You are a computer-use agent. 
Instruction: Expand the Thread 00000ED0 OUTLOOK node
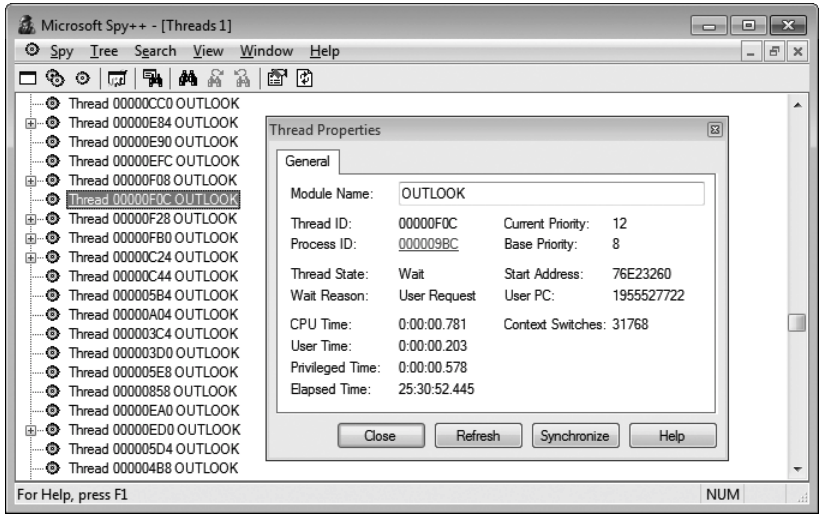(31, 431)
